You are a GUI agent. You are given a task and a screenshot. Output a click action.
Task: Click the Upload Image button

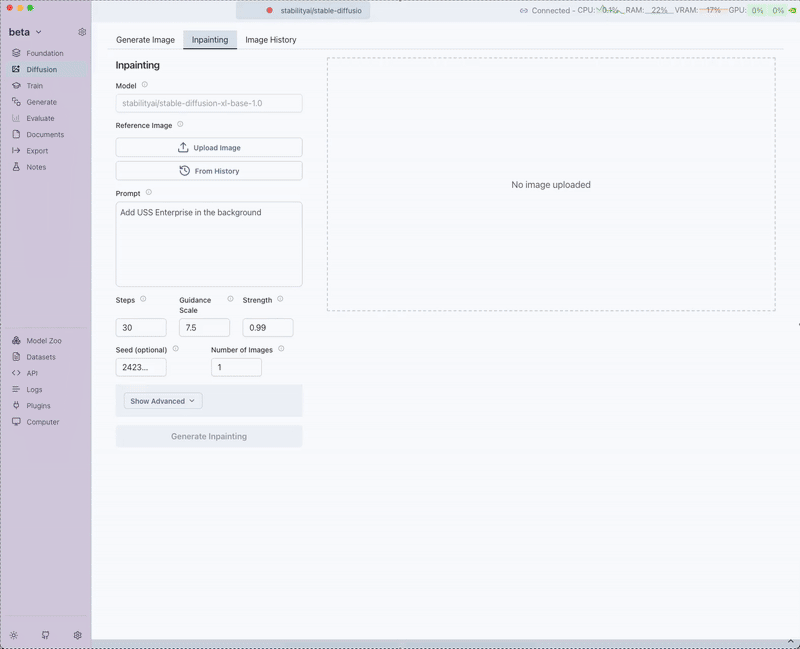pyautogui.click(x=209, y=148)
